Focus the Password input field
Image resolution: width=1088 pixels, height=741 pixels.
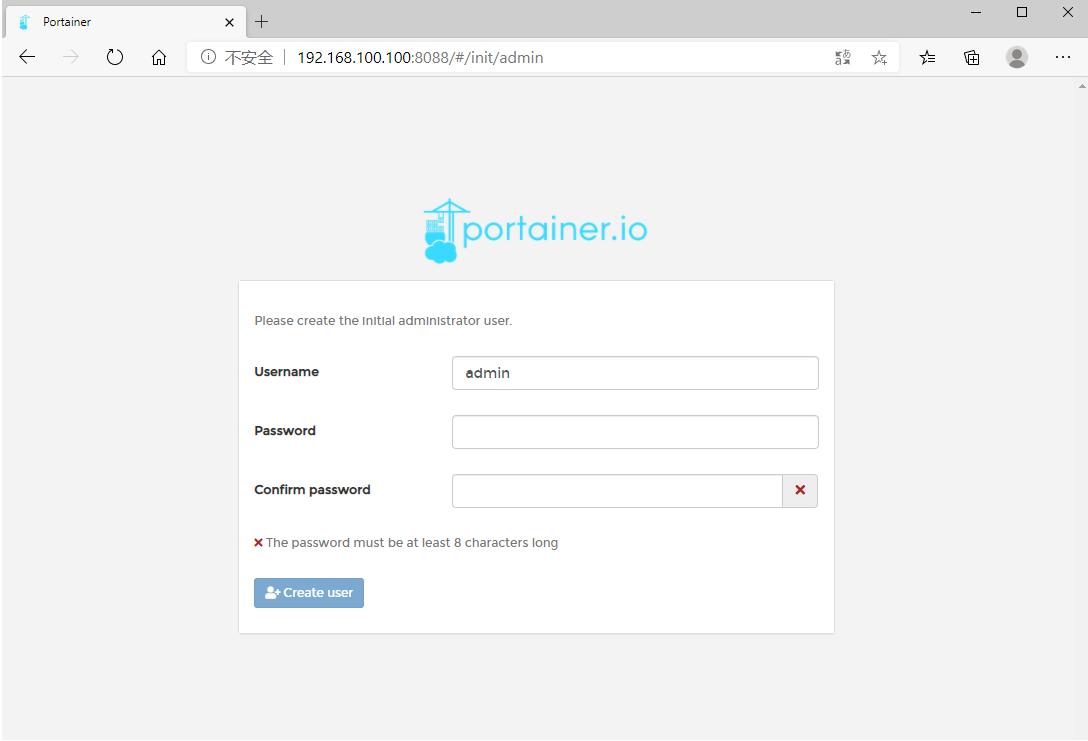pyautogui.click(x=635, y=432)
